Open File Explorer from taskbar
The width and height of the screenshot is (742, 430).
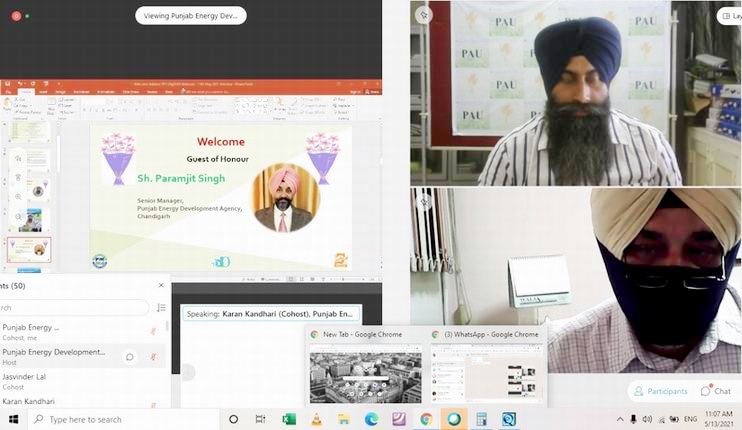pos(344,419)
